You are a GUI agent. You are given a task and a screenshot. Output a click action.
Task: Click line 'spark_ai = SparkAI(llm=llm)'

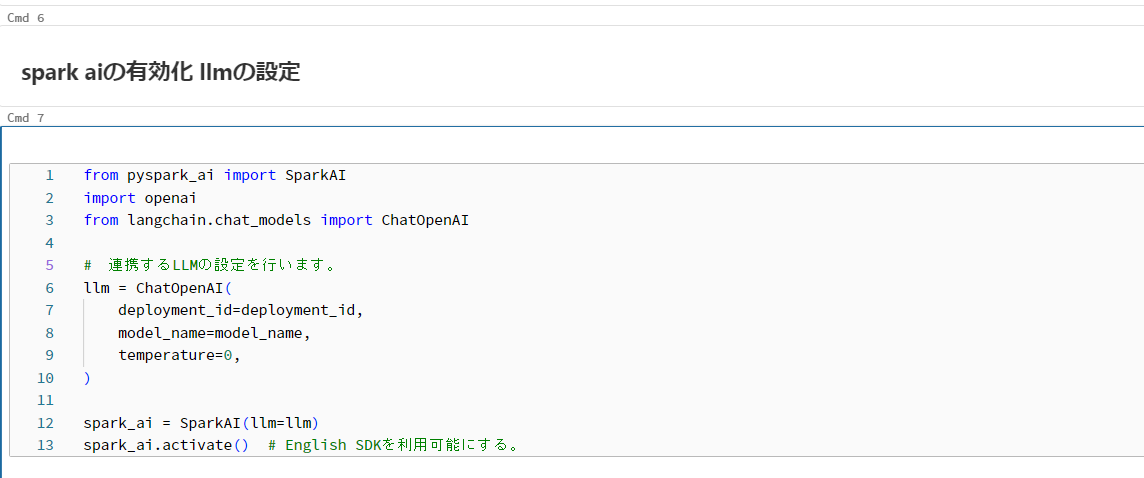point(201,423)
